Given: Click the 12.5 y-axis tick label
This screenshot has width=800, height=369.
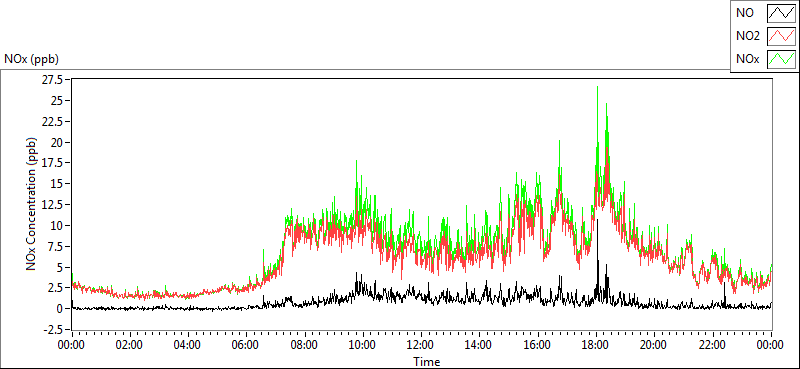Looking at the screenshot, I should (x=54, y=205).
